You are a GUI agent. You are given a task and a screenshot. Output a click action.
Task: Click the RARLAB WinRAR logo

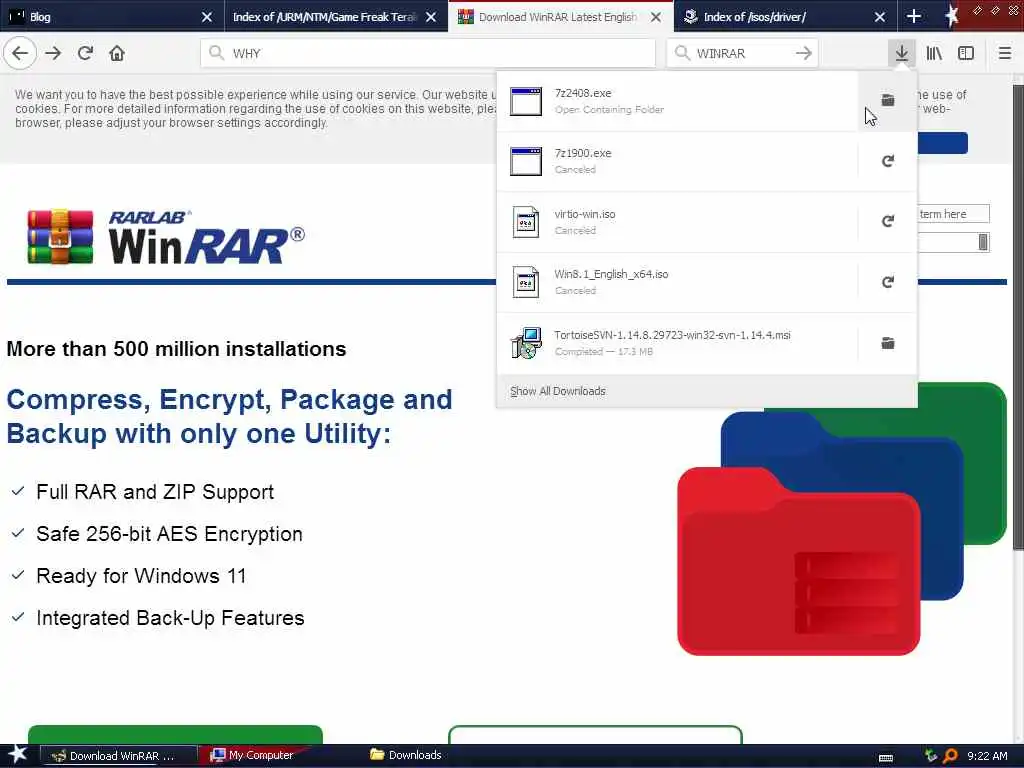166,236
